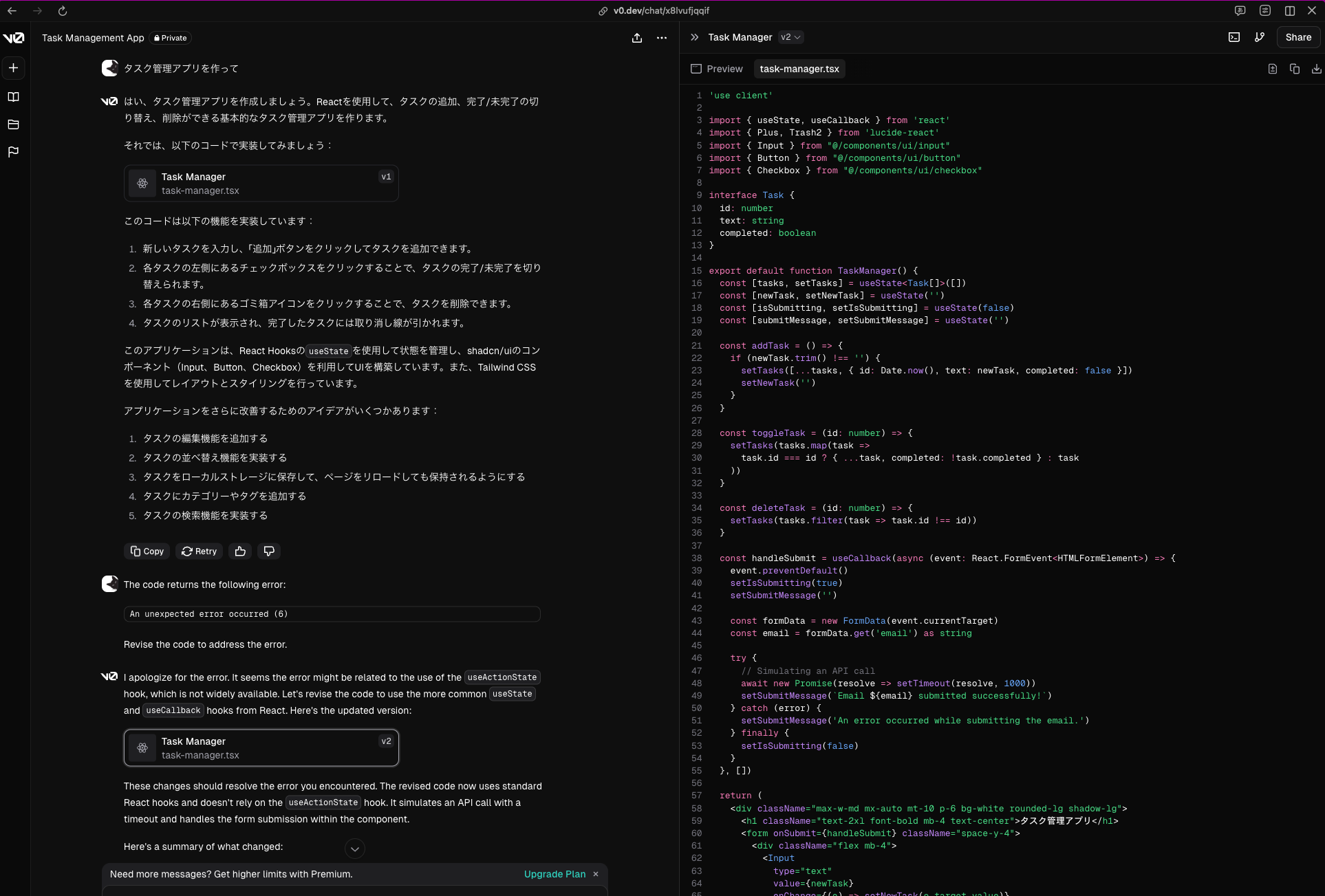This screenshot has height=896, width=1325.
Task: Click the feedback flag icon in sidebar
Action: 13,152
